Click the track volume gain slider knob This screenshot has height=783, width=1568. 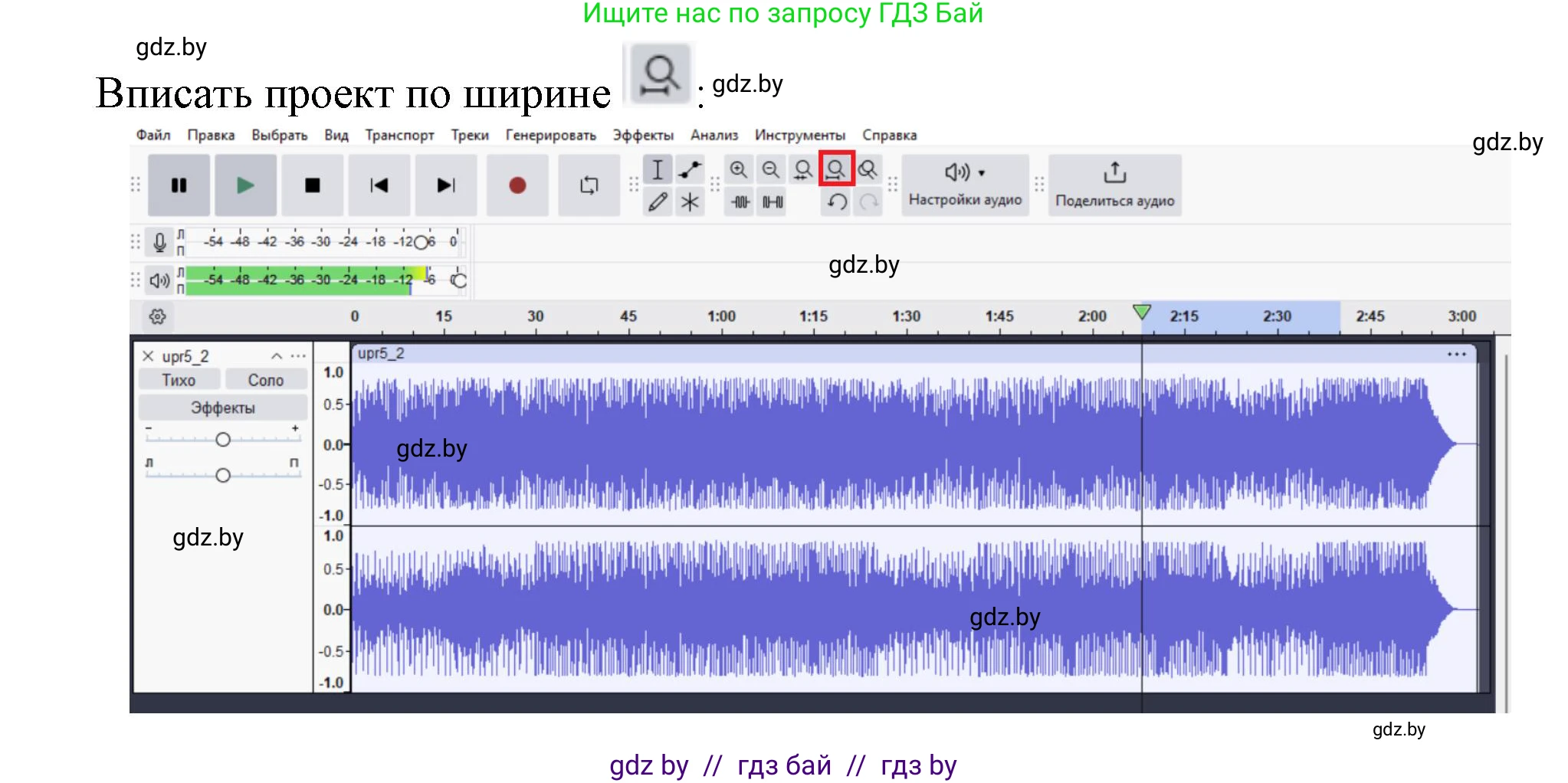pyautogui.click(x=223, y=440)
